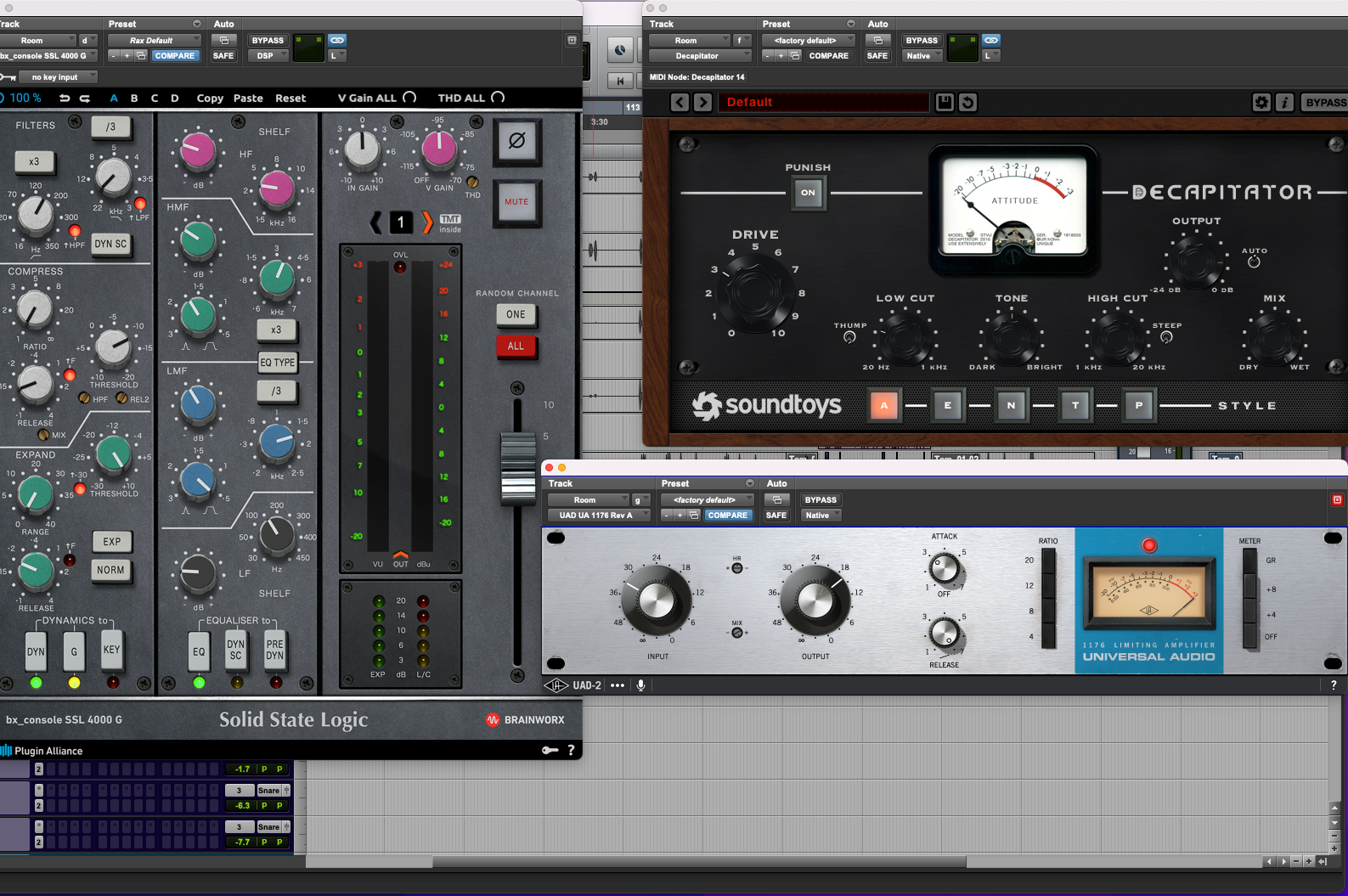Image resolution: width=1348 pixels, height=896 pixels.
Task: Toggle the phase invert button in bx_console
Action: click(x=516, y=140)
